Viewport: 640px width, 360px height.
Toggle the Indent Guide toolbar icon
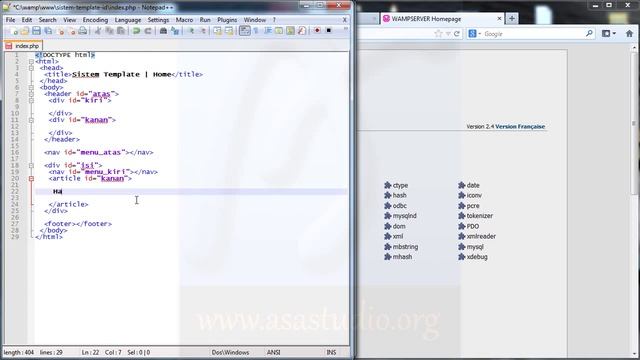click(x=268, y=31)
